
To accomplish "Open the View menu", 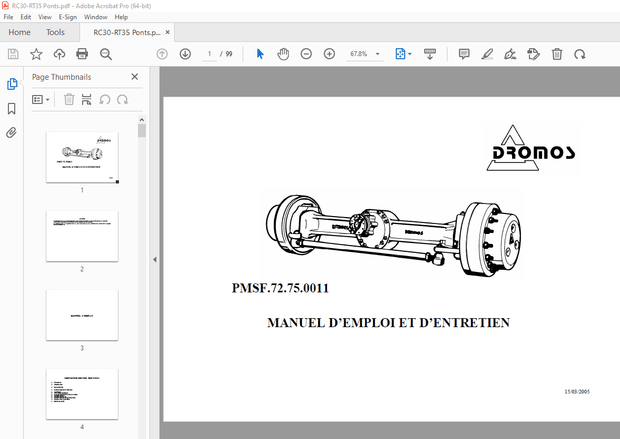I will [x=45, y=17].
